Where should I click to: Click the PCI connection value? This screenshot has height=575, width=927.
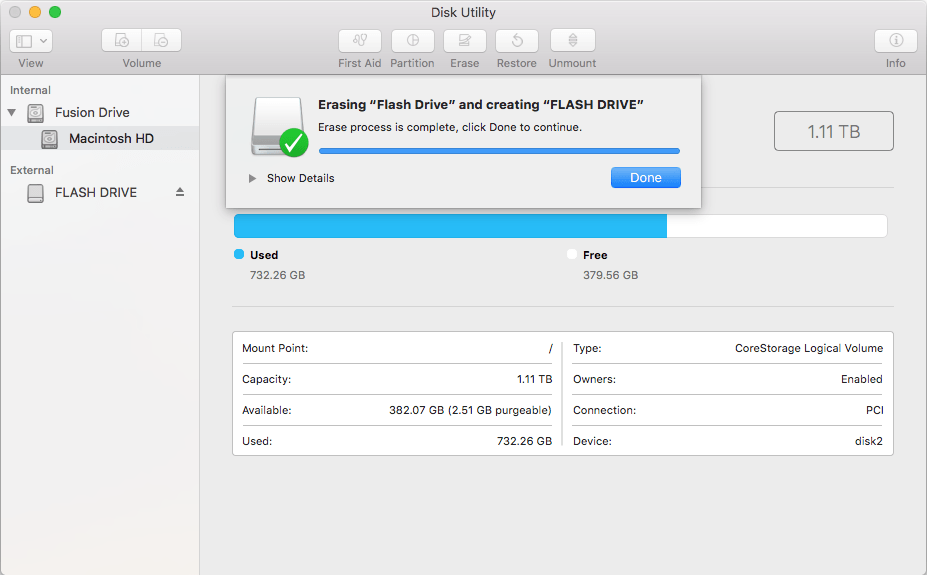(x=874, y=410)
